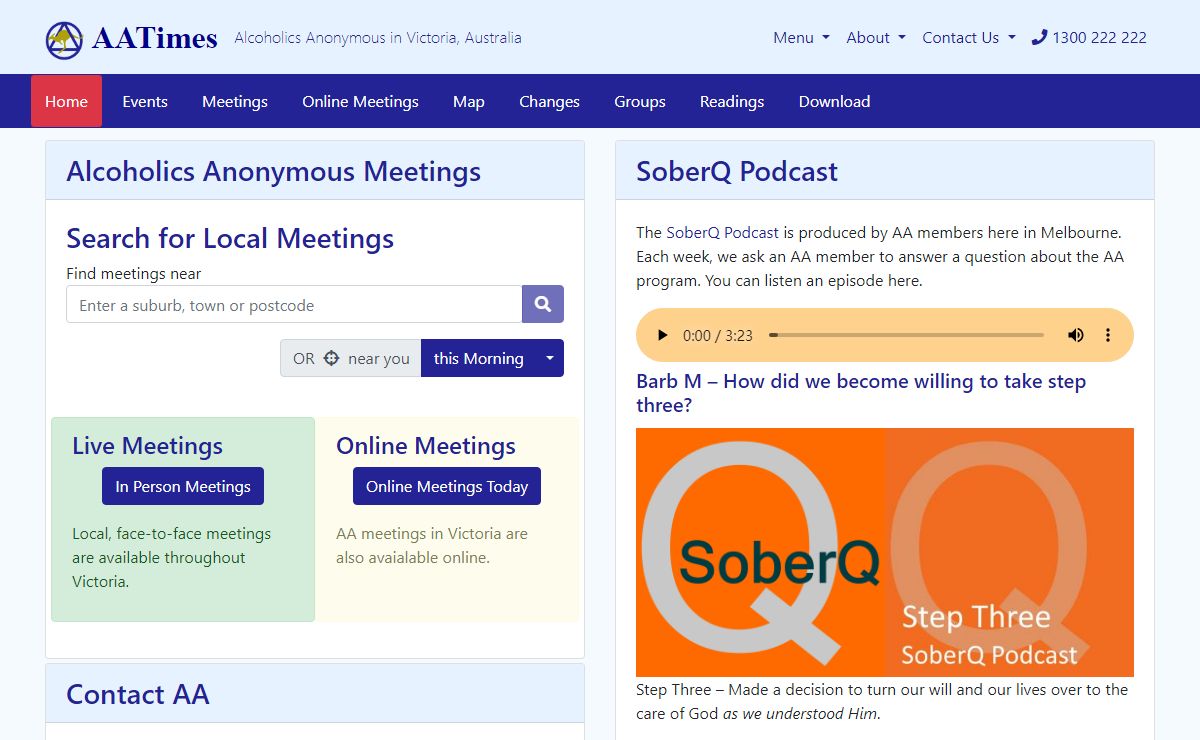Open the SoberQ Step Three podcast image

coord(885,552)
